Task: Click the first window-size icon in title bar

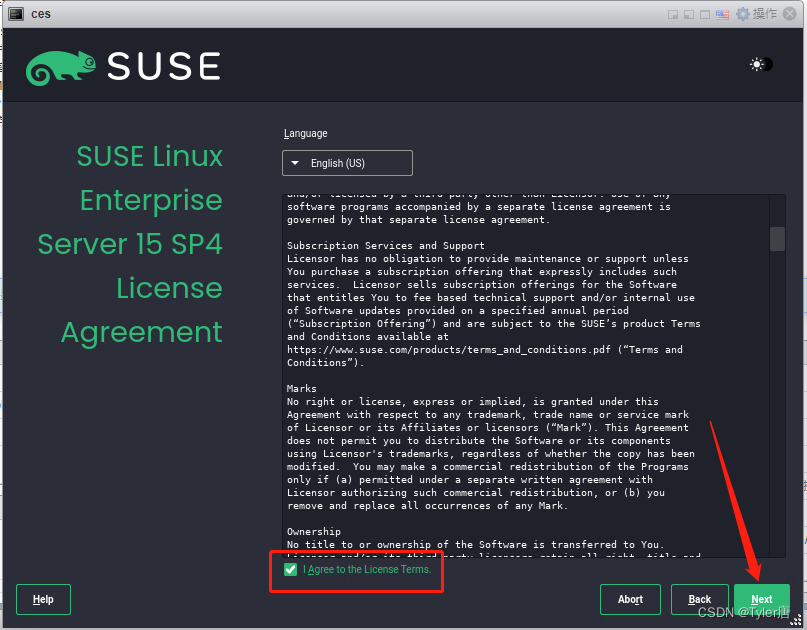Action: point(673,14)
